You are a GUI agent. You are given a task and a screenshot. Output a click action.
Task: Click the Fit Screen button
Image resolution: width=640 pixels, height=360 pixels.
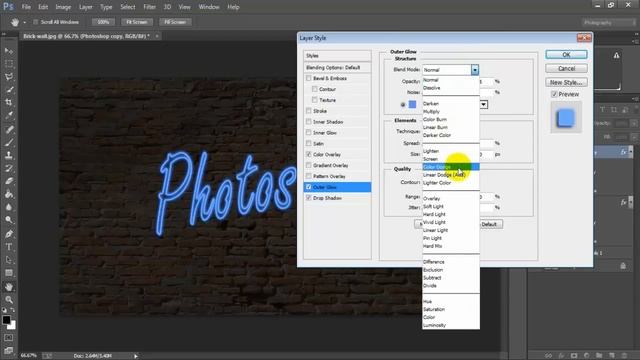137,22
